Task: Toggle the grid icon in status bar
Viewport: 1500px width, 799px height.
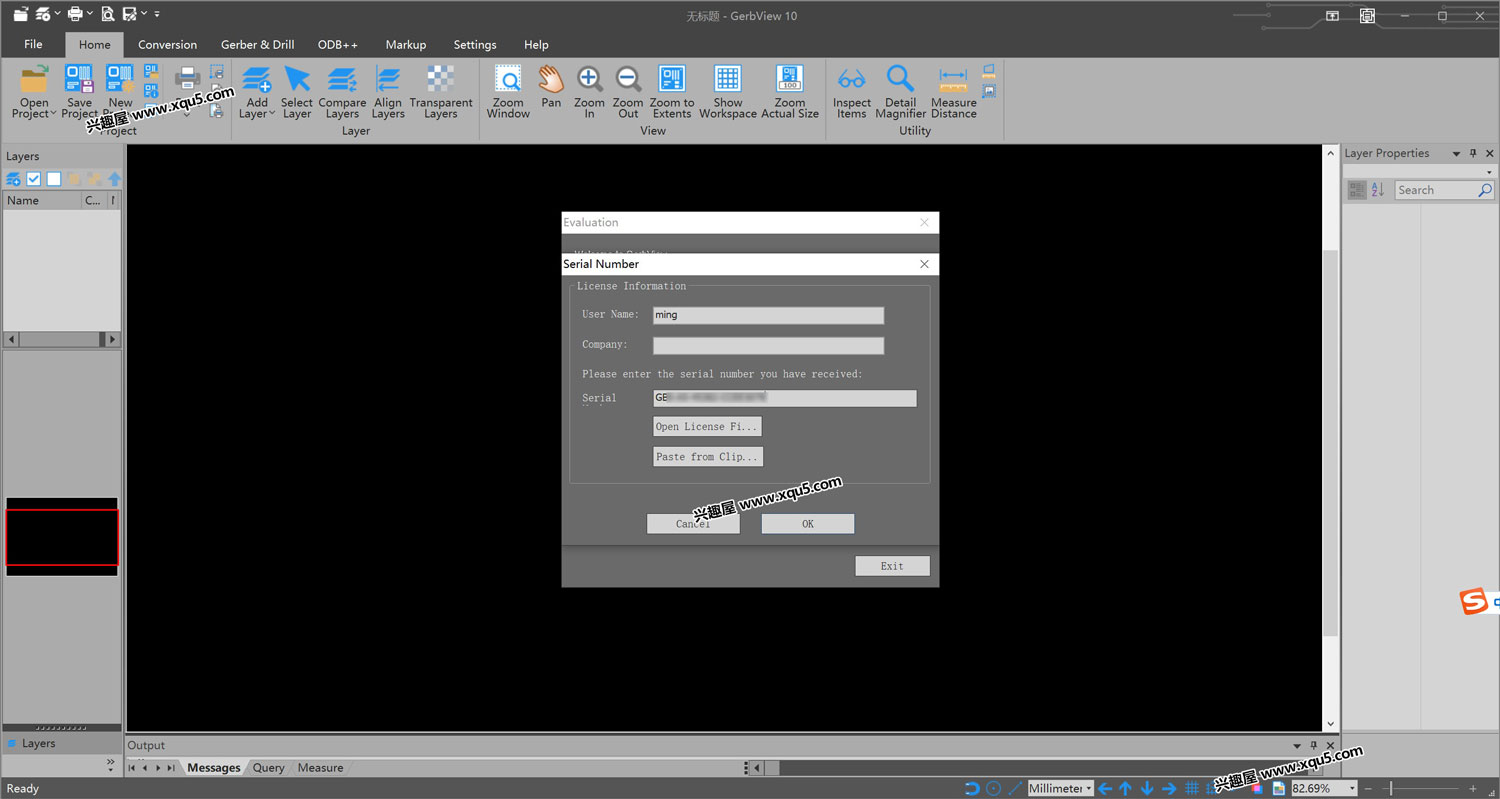Action: pos(1192,789)
